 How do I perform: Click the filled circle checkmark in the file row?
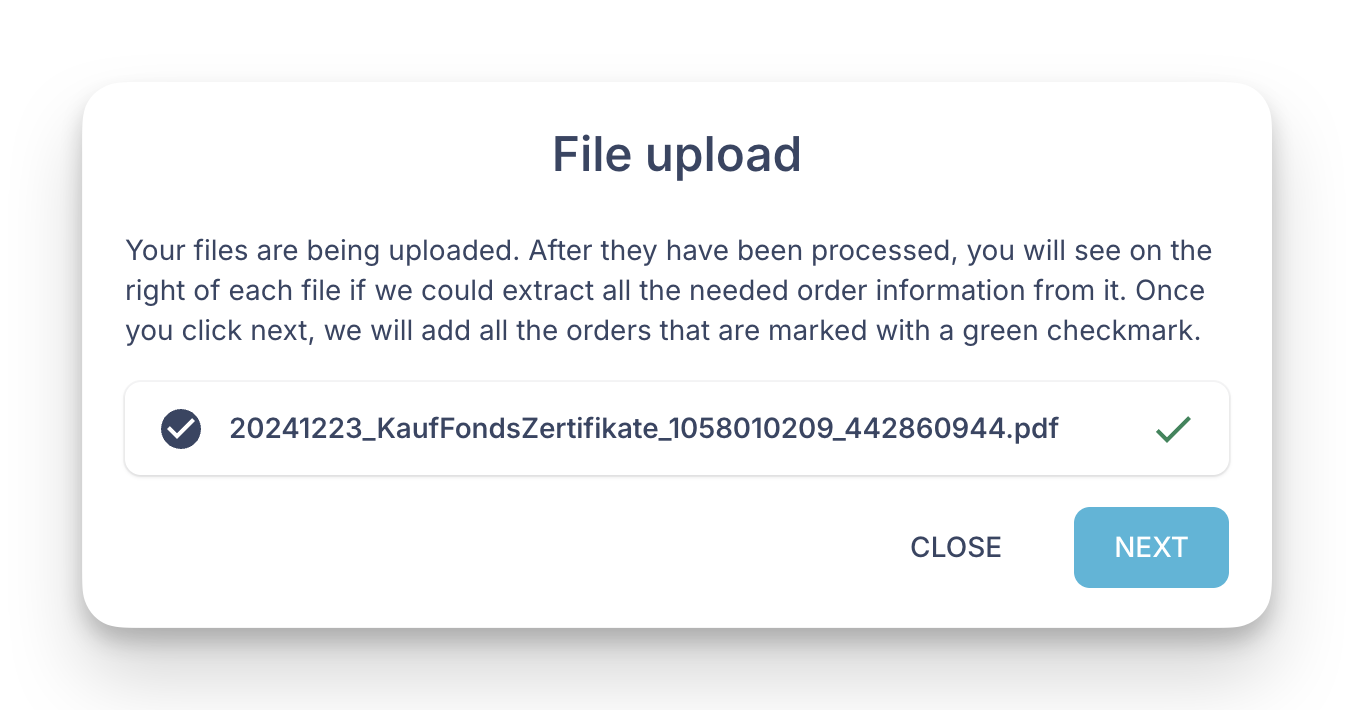point(181,429)
